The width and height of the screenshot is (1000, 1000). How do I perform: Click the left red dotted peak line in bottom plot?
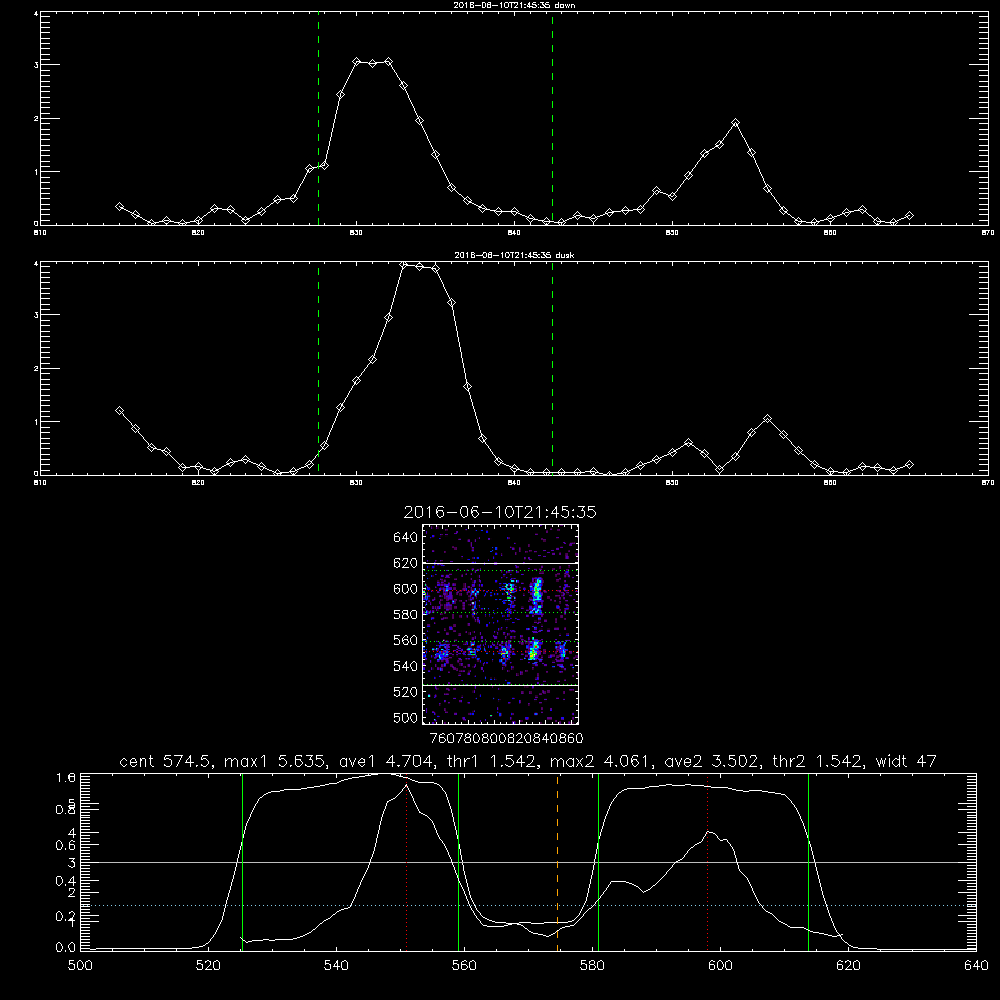tap(406, 862)
